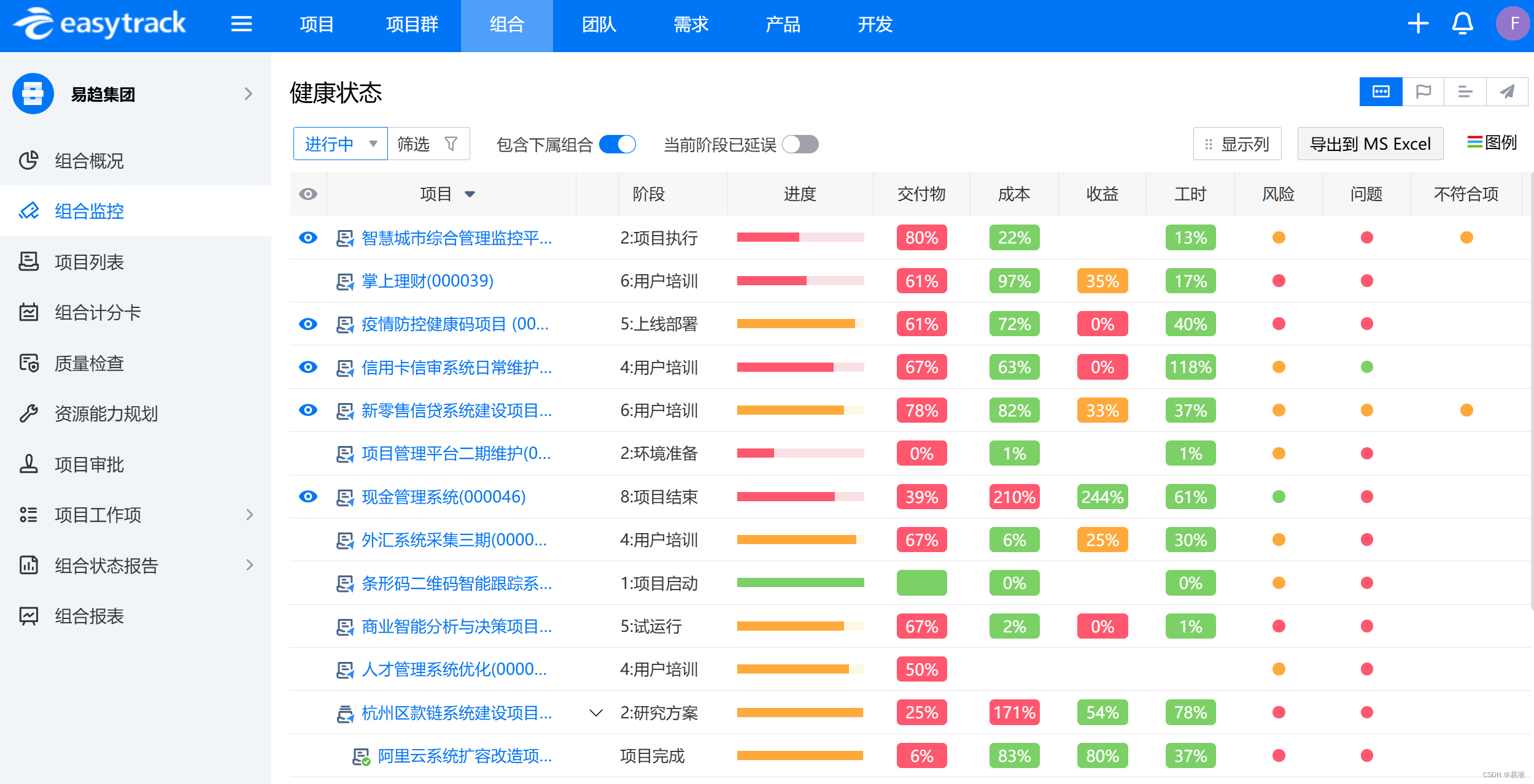Enable 当前阶段已延误 toggle
The width and height of the screenshot is (1534, 784).
click(x=800, y=145)
